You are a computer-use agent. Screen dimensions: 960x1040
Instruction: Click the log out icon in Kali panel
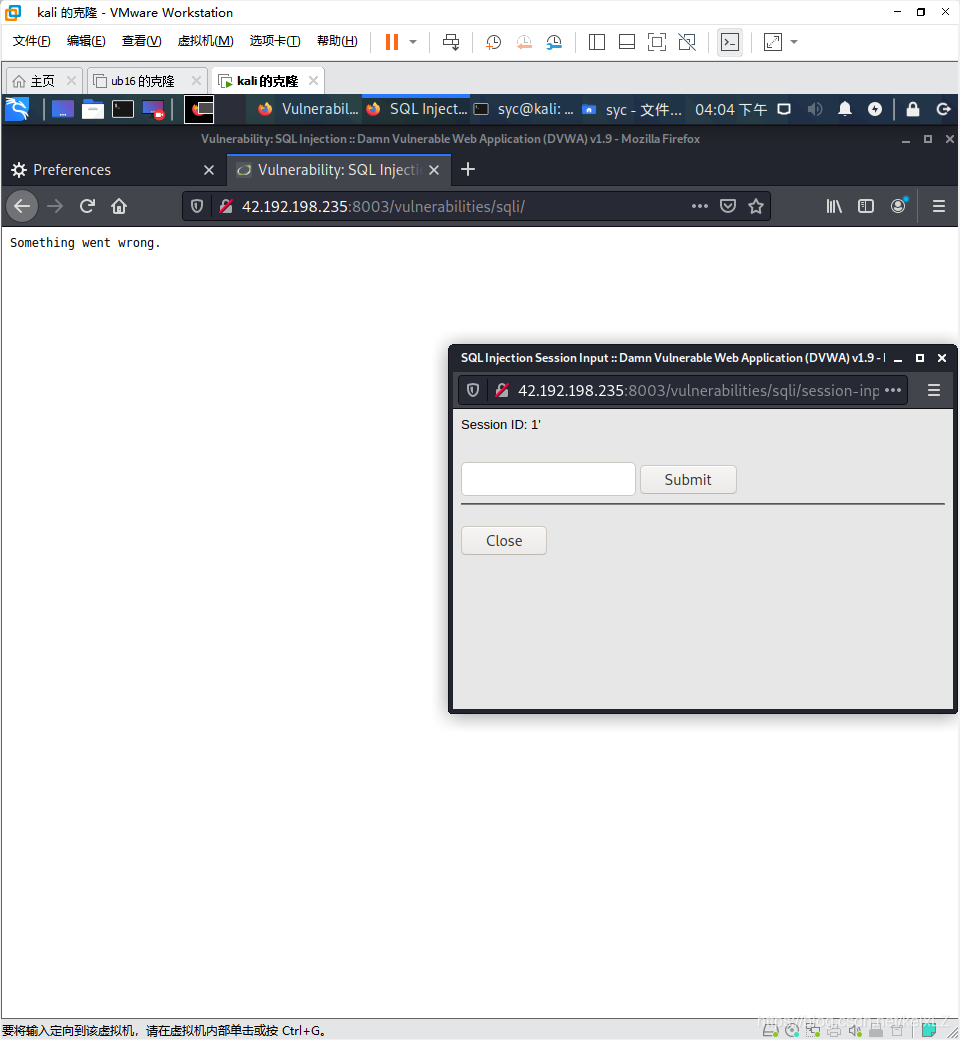tap(943, 109)
